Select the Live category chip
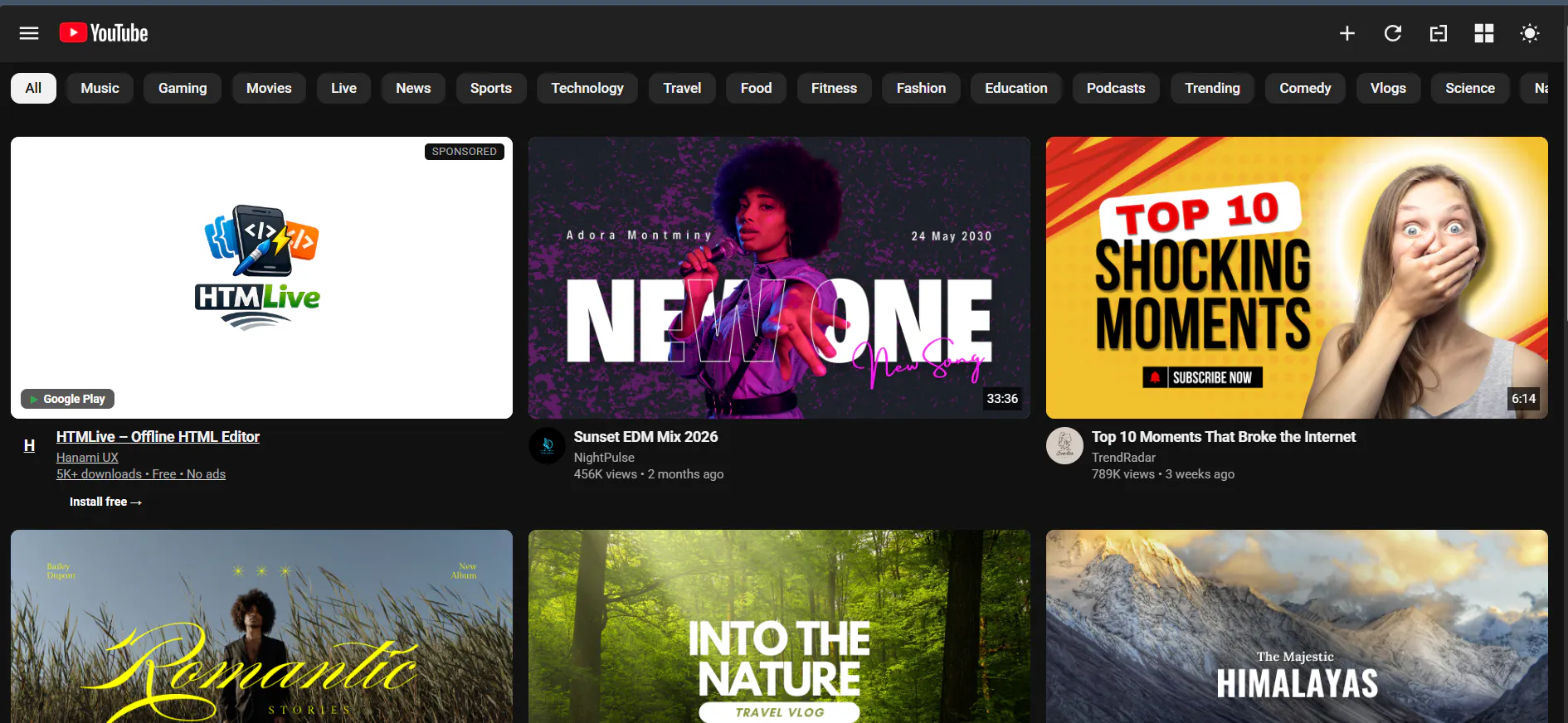This screenshot has width=1568, height=723. coord(343,88)
